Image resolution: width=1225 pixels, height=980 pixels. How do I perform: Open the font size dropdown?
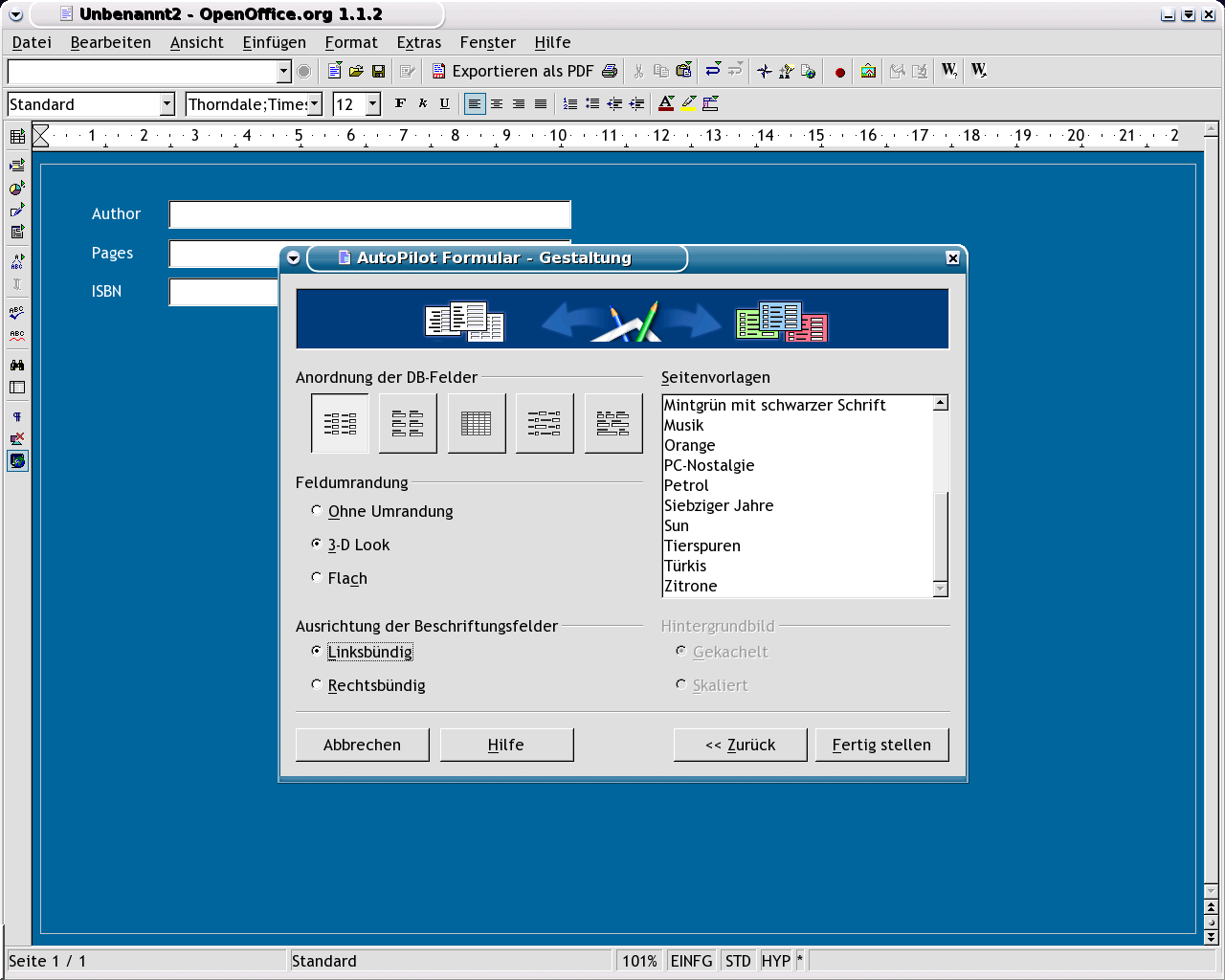click(373, 104)
